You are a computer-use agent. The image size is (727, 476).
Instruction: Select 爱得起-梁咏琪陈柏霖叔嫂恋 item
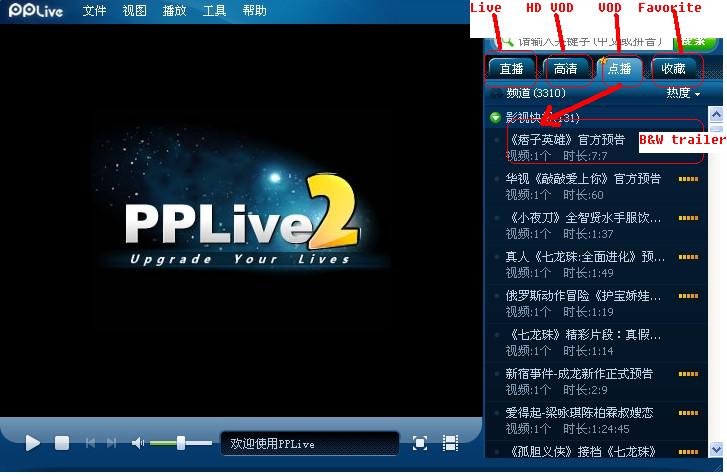(598, 420)
